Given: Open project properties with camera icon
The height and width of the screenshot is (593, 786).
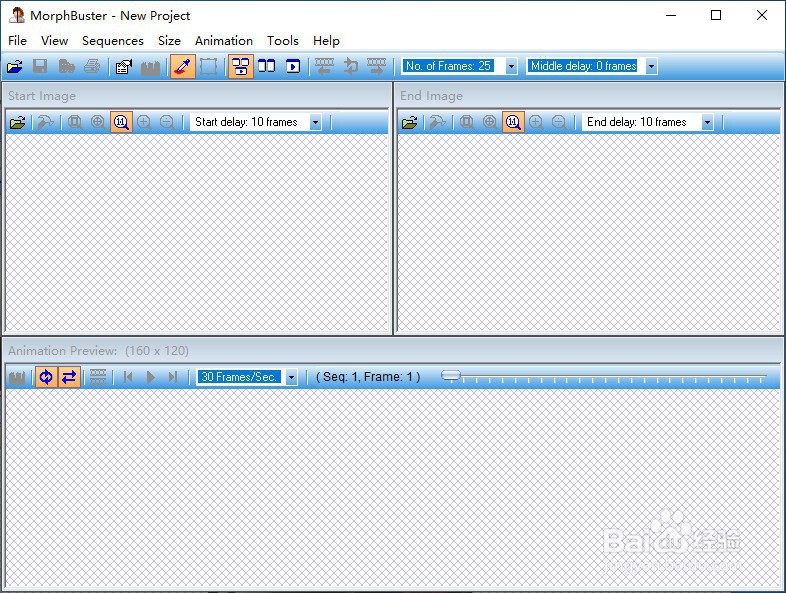Looking at the screenshot, I should point(124,66).
